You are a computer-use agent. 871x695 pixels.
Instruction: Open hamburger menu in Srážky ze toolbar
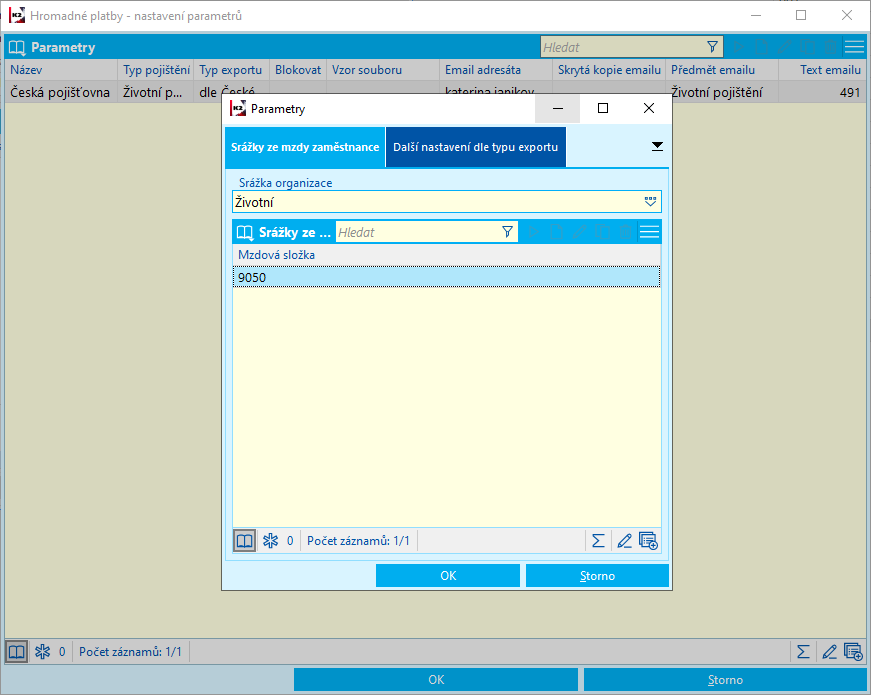pyautogui.click(x=649, y=232)
